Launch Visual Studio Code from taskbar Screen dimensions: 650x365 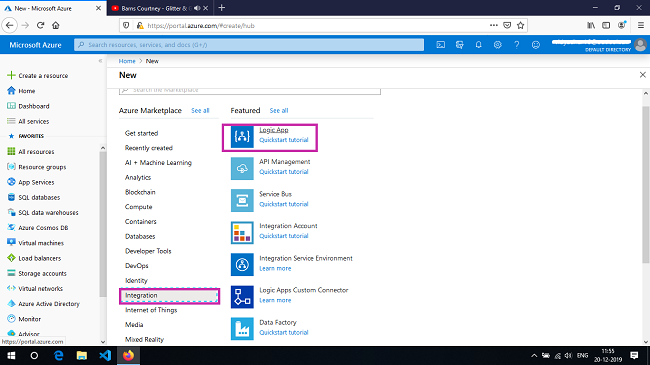click(105, 355)
